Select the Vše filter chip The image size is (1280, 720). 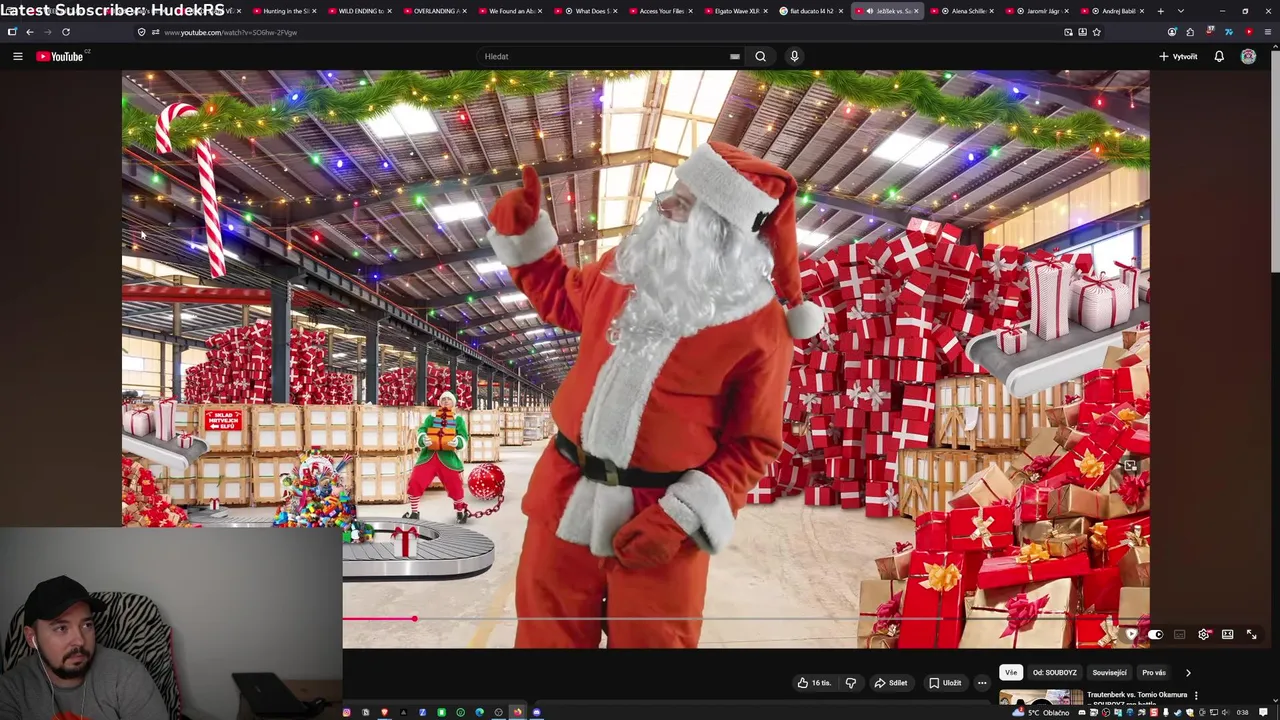click(x=1011, y=673)
